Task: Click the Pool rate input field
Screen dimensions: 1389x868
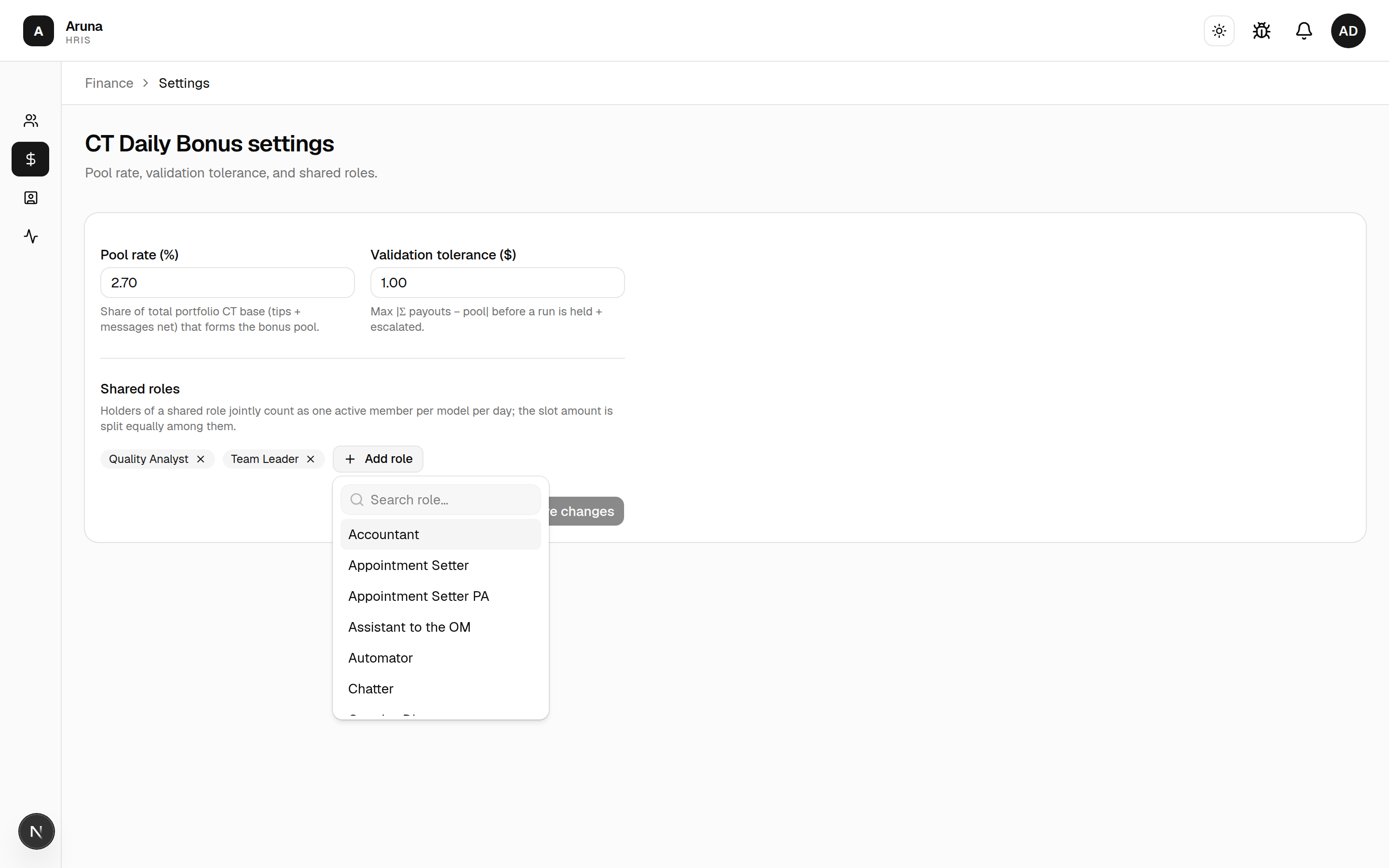Action: pos(227,283)
